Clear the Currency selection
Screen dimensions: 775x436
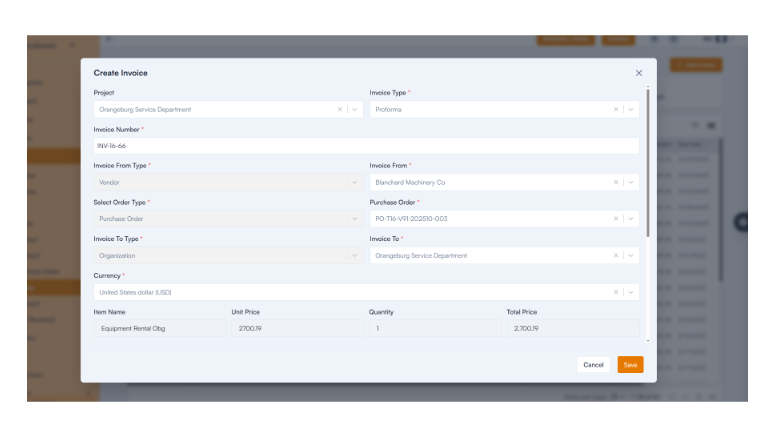[615, 292]
